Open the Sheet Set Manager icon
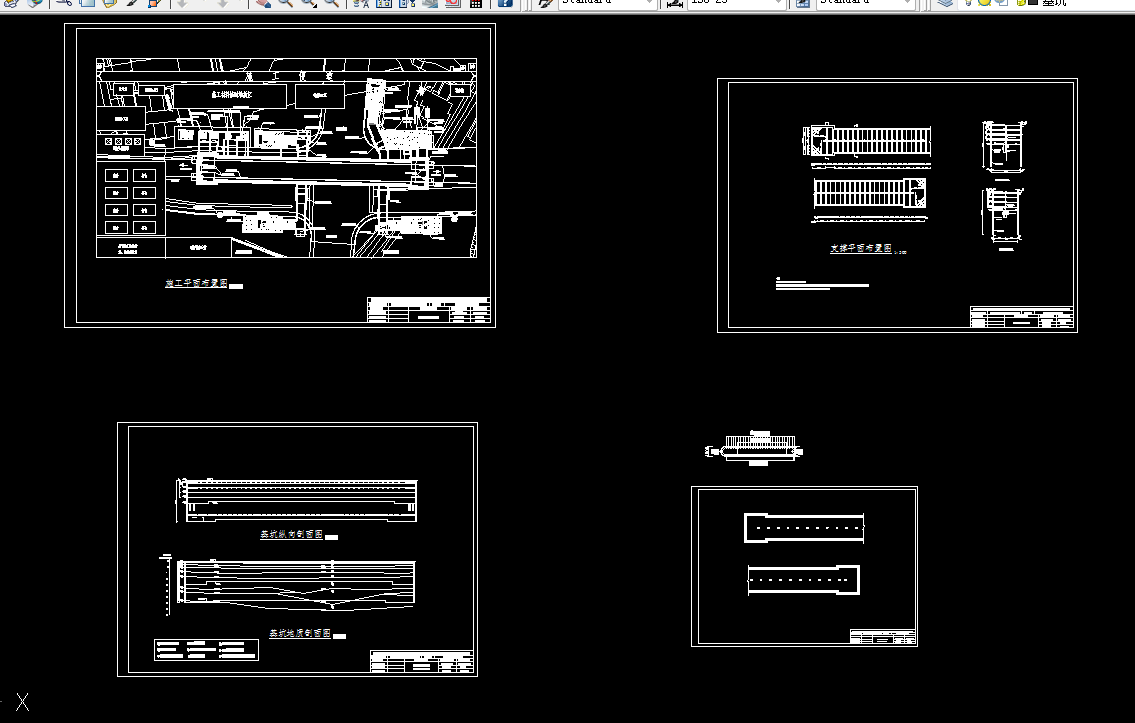The width and height of the screenshot is (1135, 723). tap(430, 2)
